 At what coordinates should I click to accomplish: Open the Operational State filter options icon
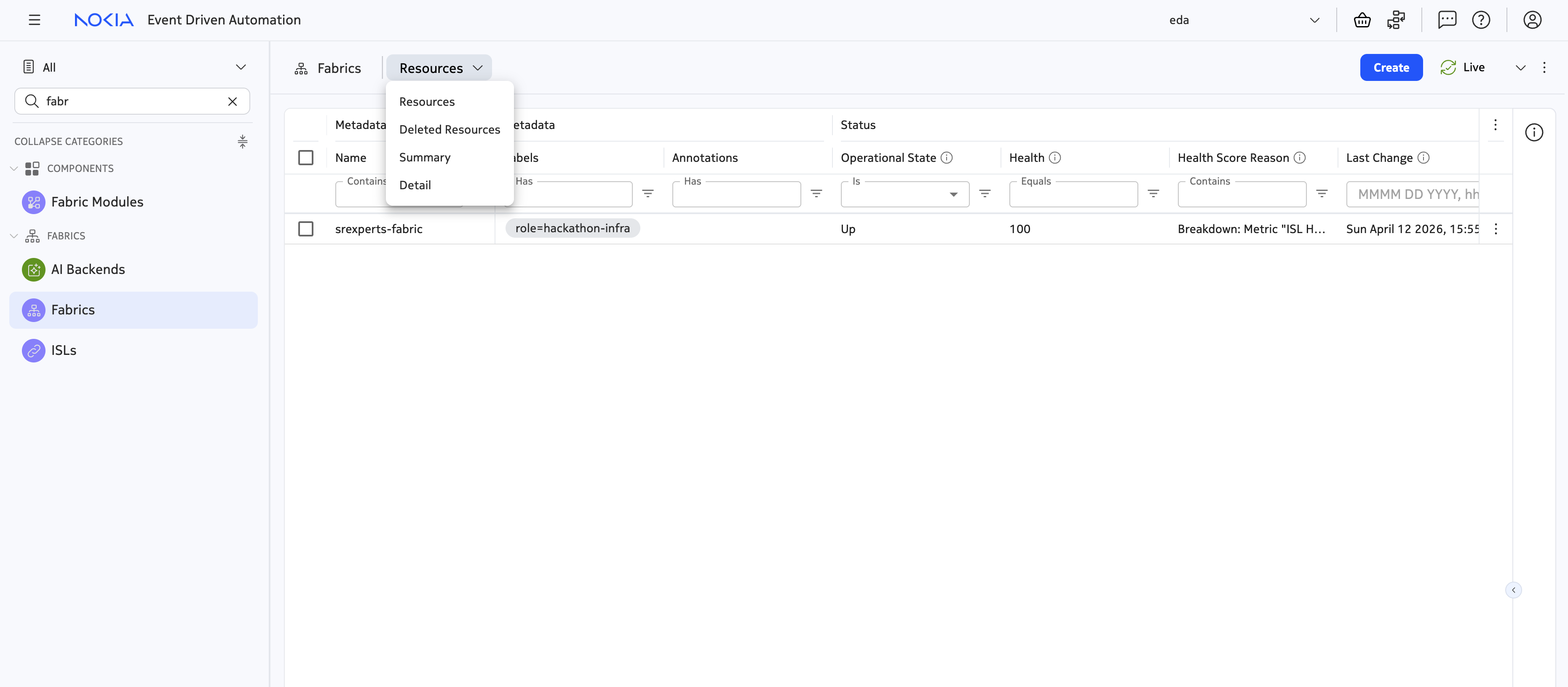[985, 194]
